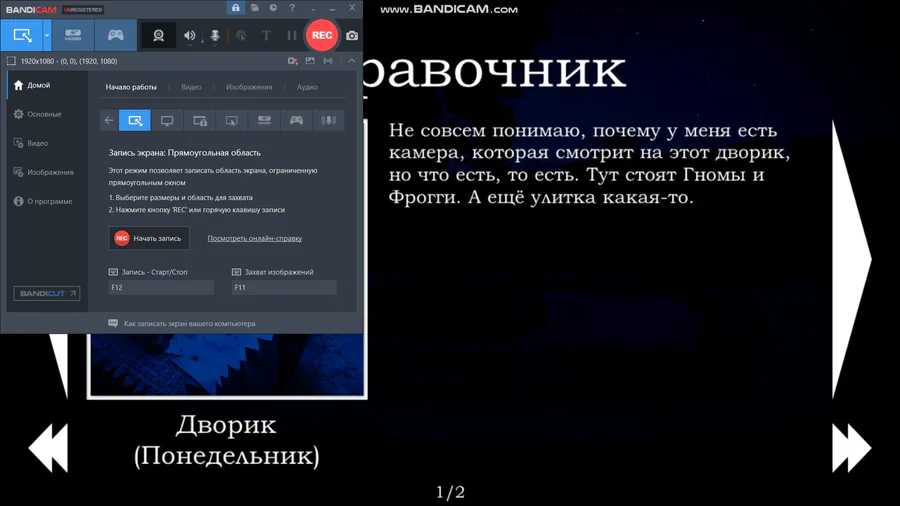Toggle the webcam overlay icon
The height and width of the screenshot is (506, 900).
(x=158, y=35)
